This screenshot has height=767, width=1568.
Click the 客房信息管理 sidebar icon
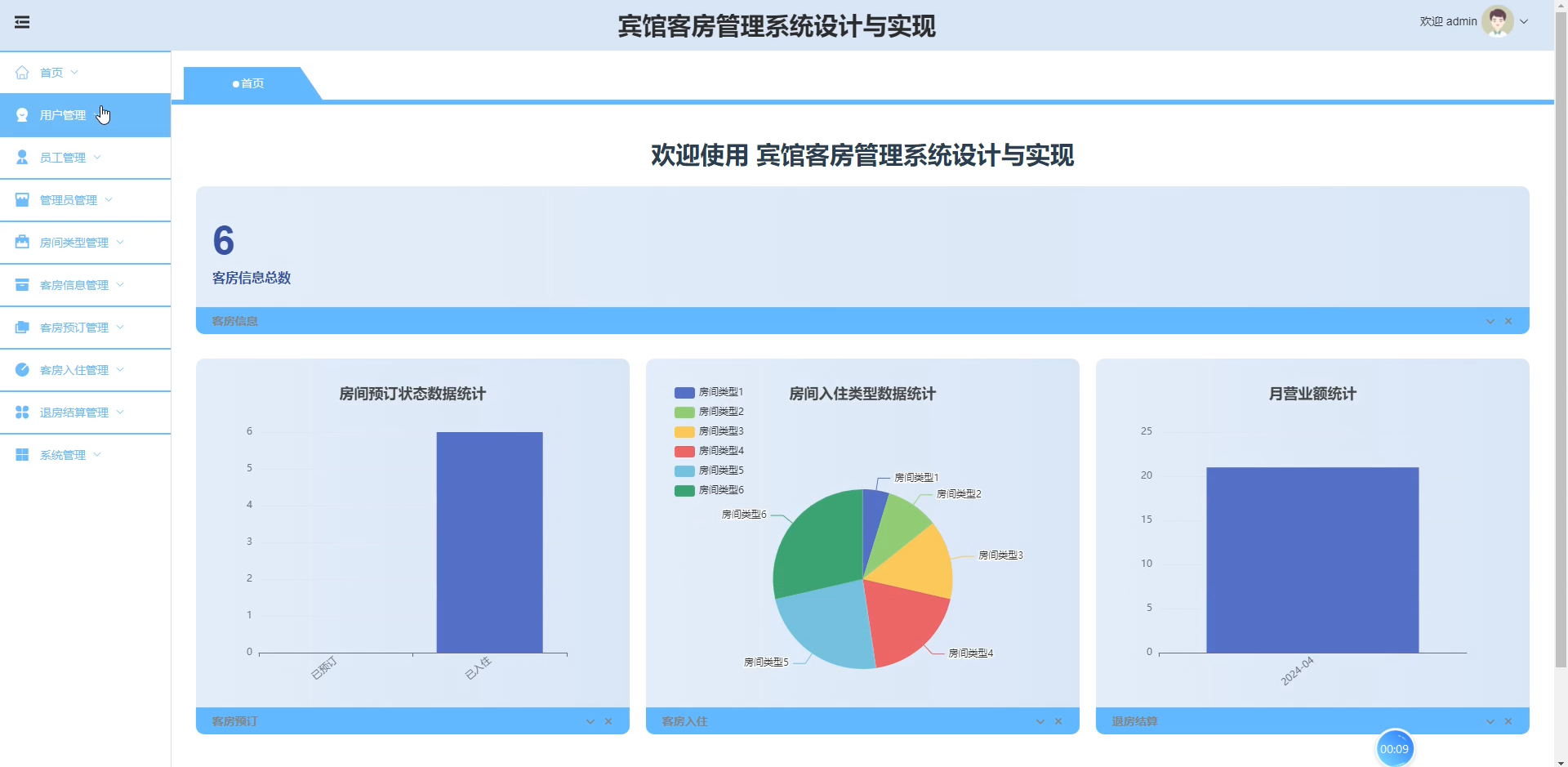tap(22, 284)
